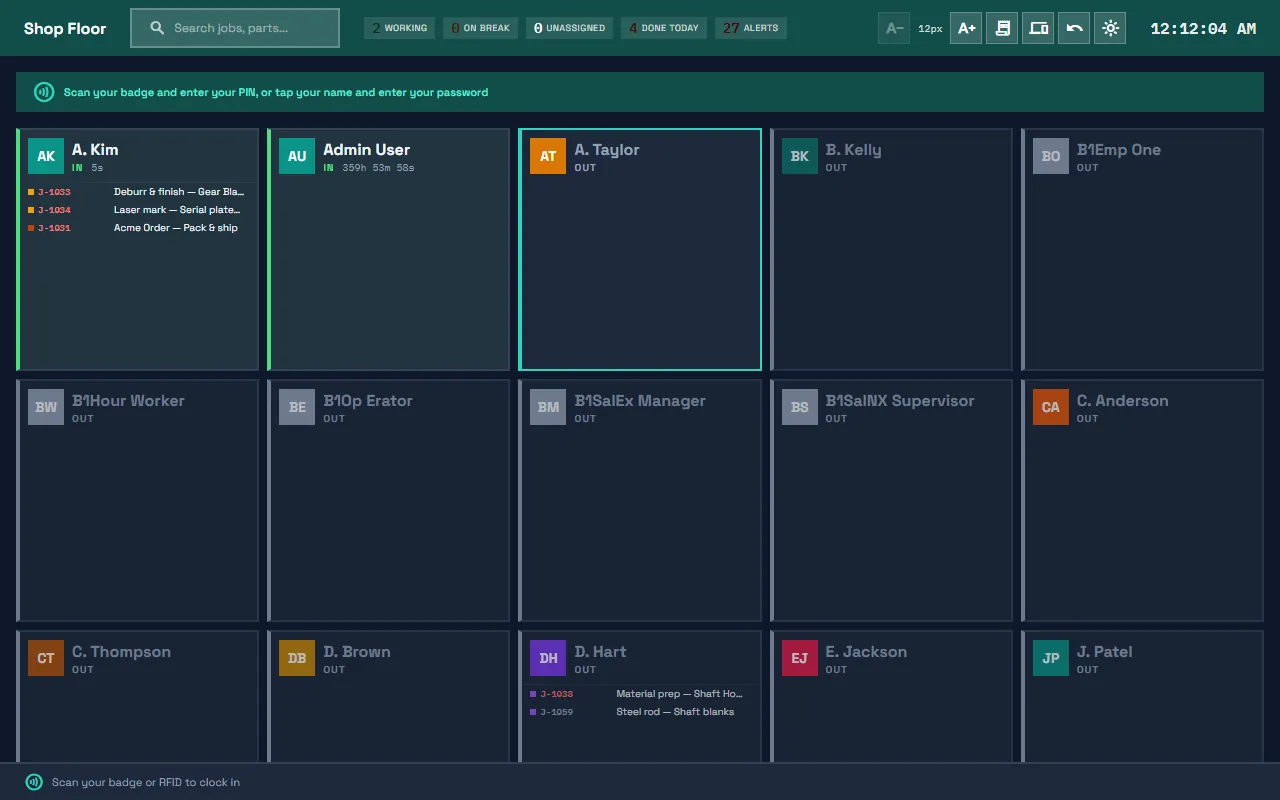1280x800 pixels.
Task: Open the receipt/log icon in toolbar
Action: coord(1002,28)
